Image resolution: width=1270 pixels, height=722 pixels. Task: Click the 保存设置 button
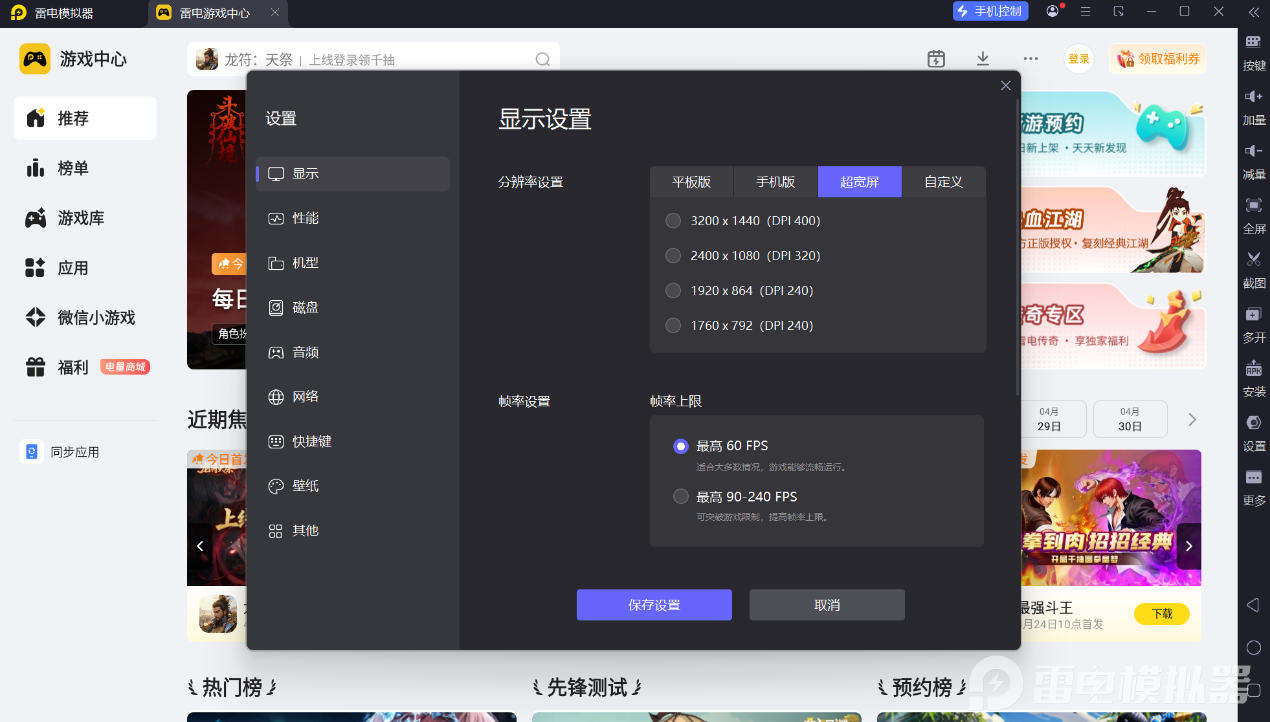pos(654,605)
